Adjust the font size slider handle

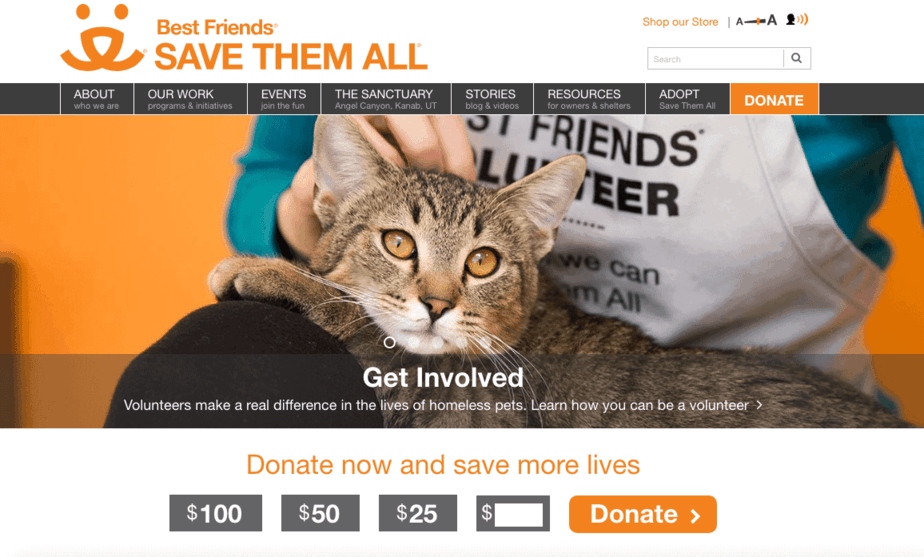pos(757,22)
